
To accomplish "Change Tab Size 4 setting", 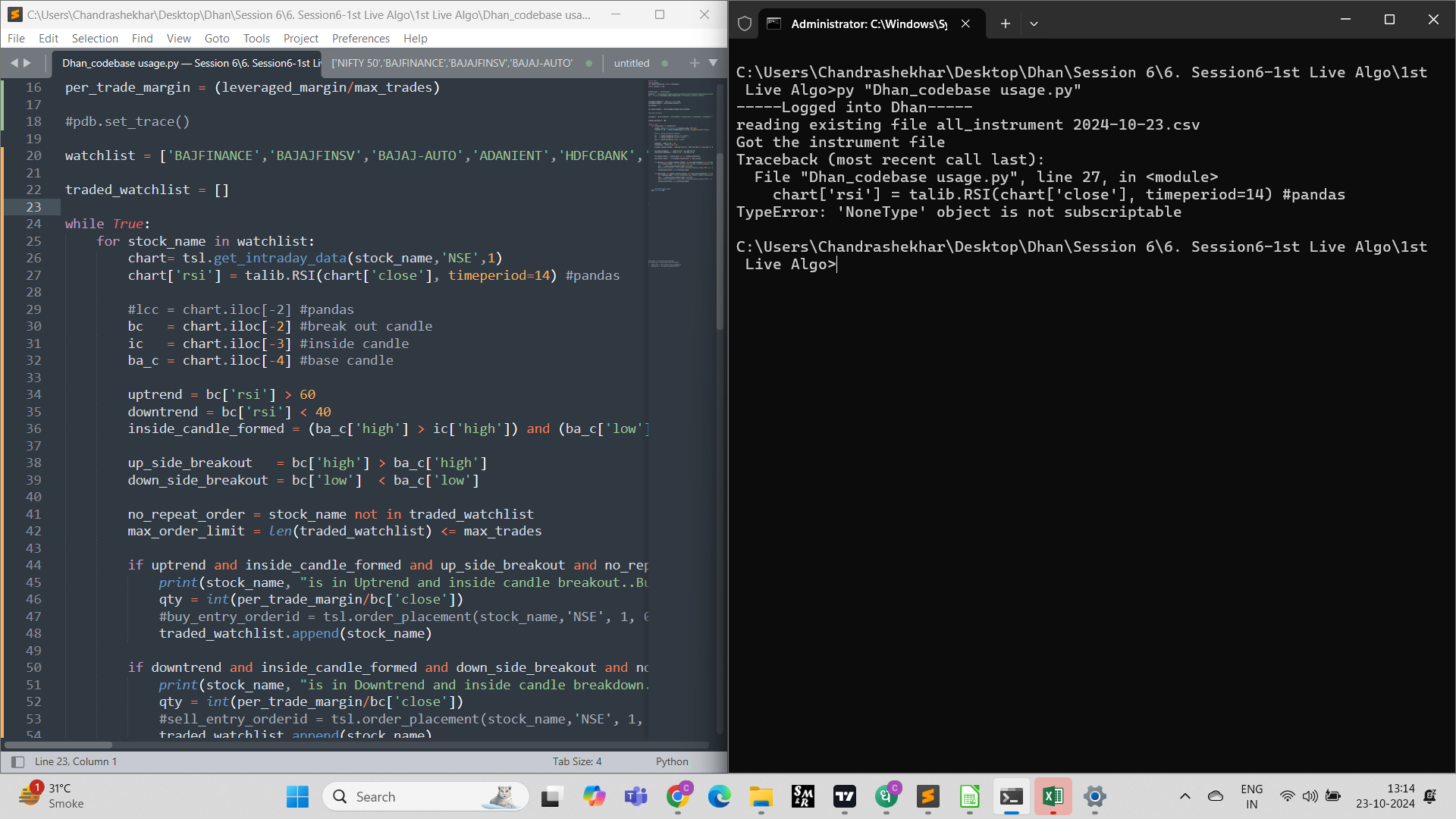I will coord(576,761).
